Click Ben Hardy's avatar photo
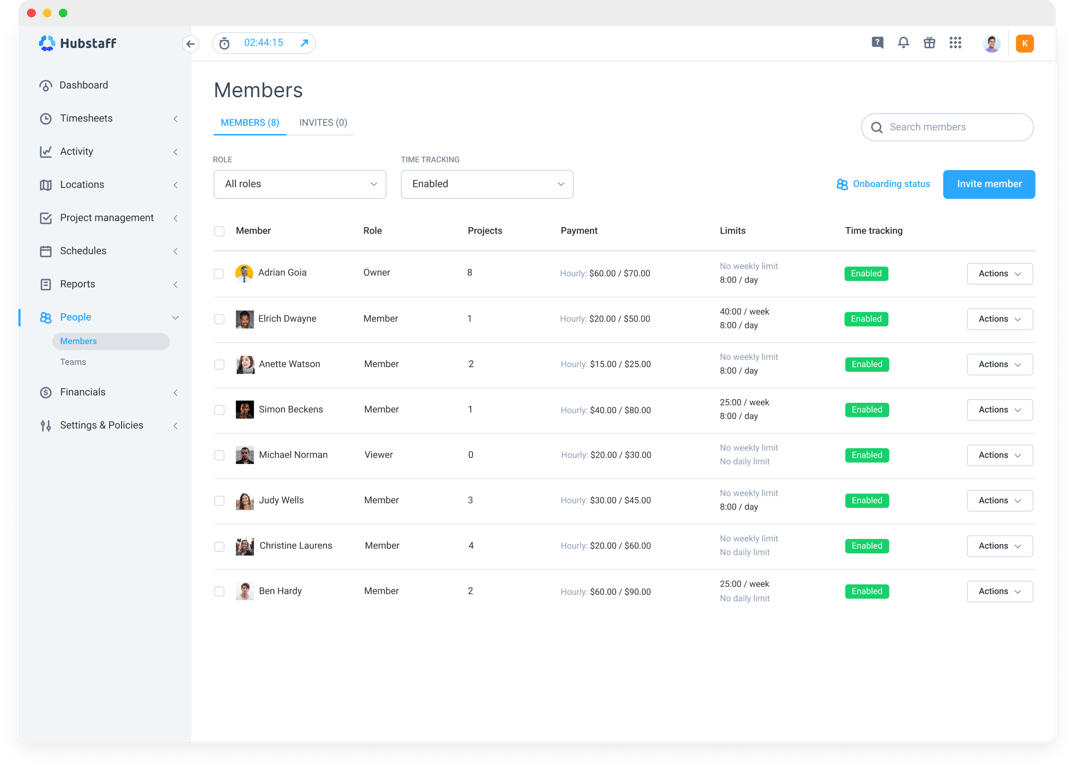 [245, 591]
